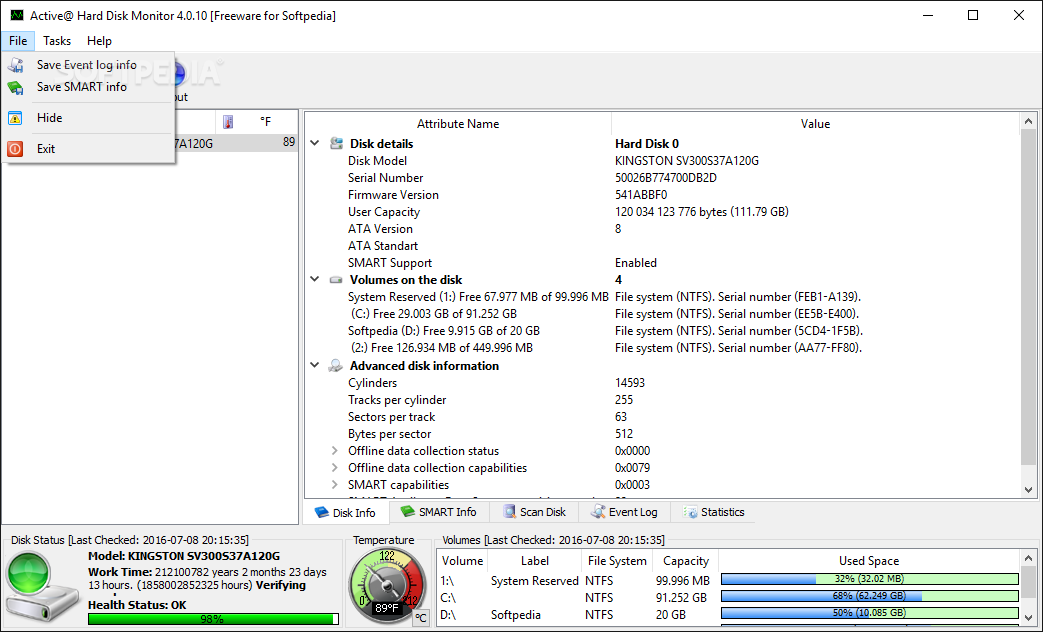1043x632 pixels.
Task: Select the System Reserved (1:) volume row
Action: [662, 297]
